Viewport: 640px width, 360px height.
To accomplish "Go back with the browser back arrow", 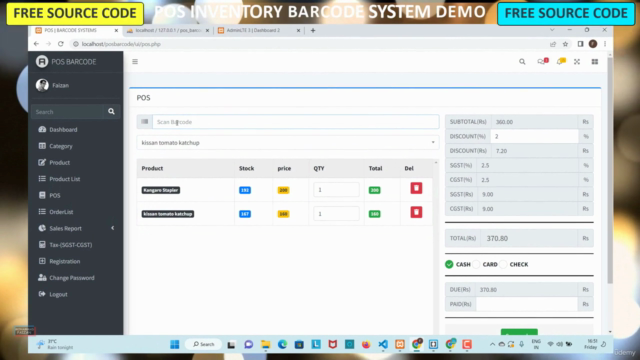I will [36, 44].
